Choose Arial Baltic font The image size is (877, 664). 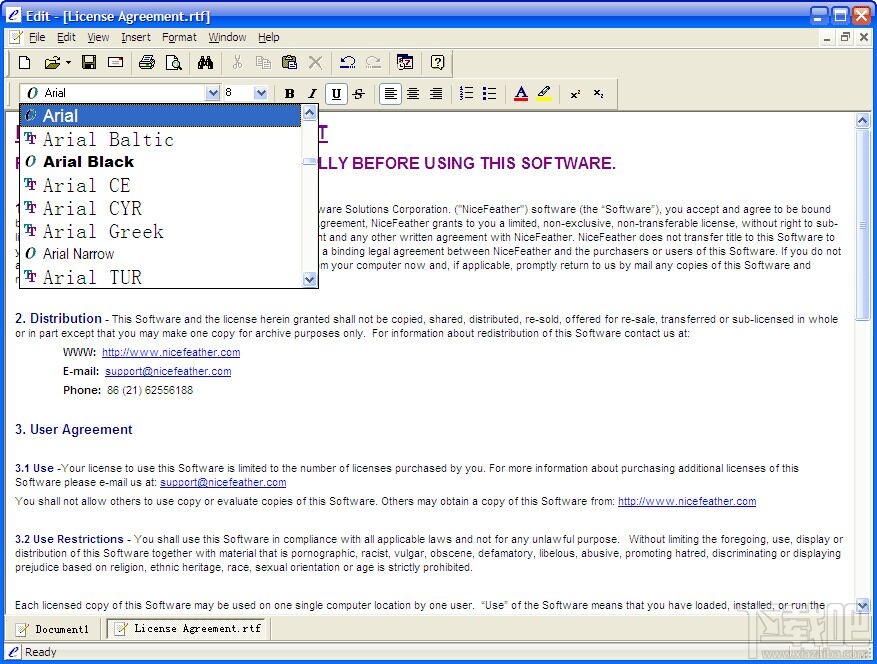tap(161, 139)
